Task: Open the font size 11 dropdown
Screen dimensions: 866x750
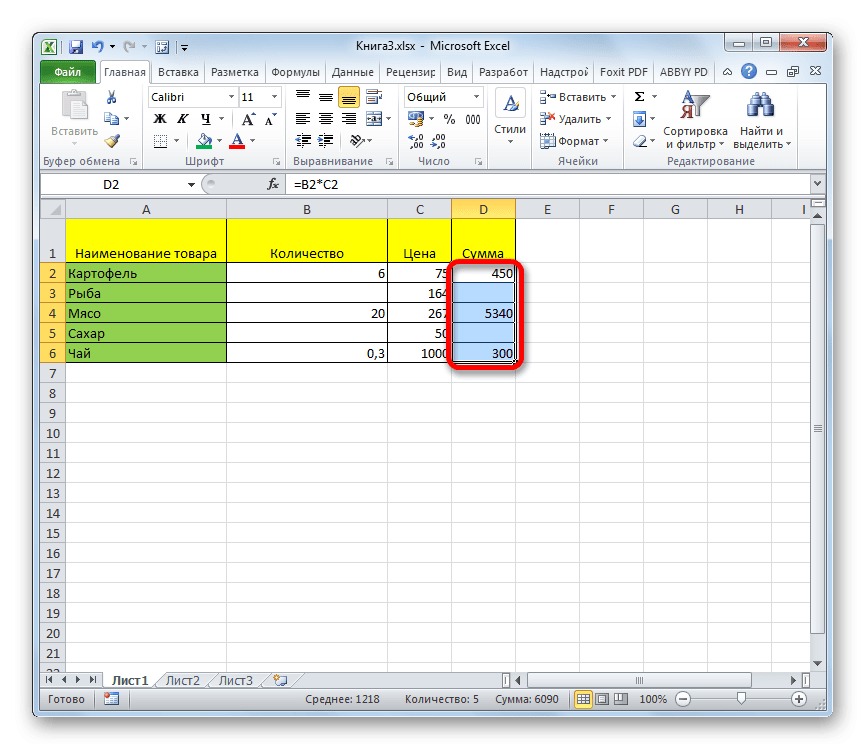Action: coord(274,97)
